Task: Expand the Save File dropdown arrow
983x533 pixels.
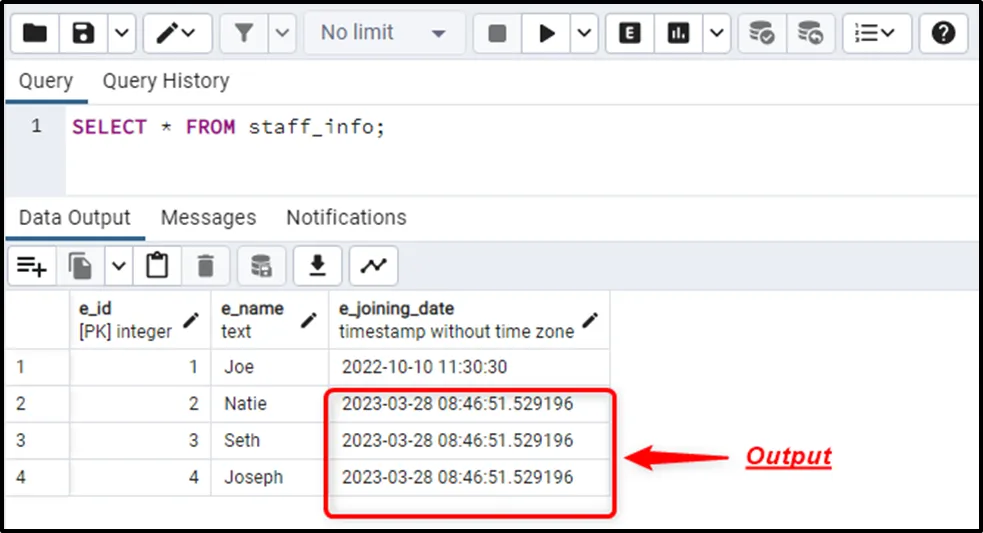Action: tap(120, 33)
